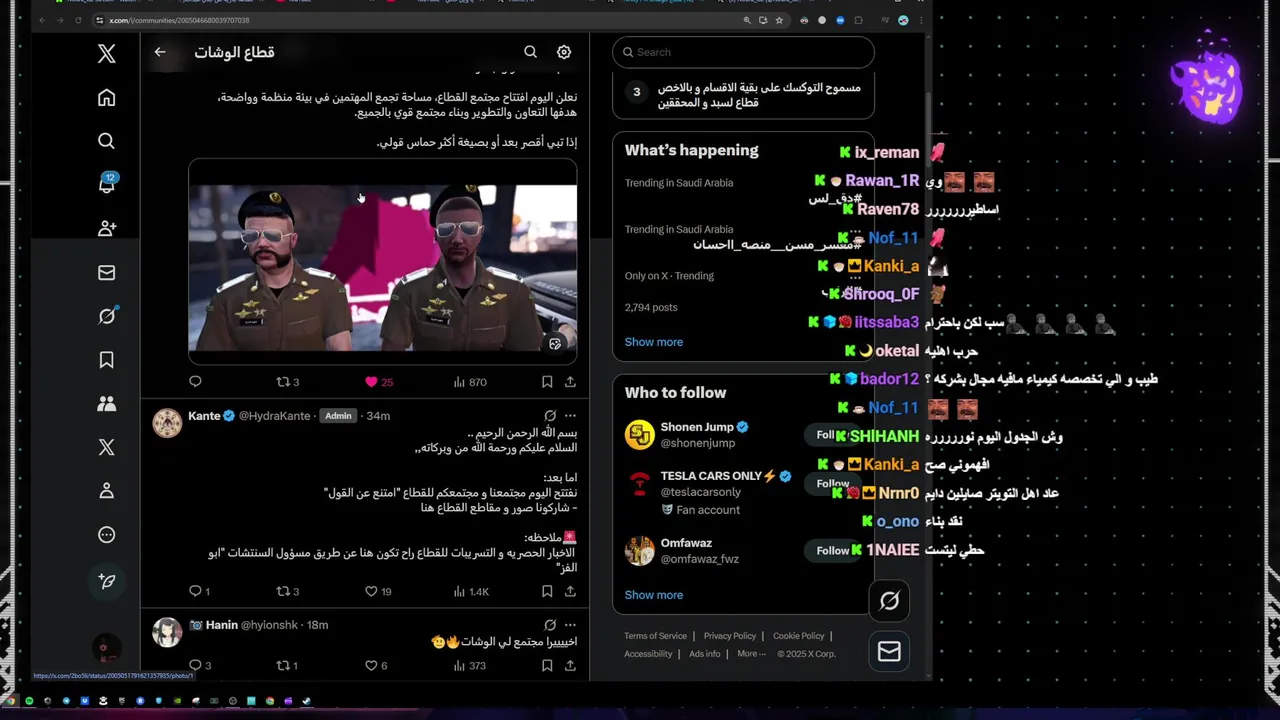Viewport: 1280px width, 720px height.
Task: Open Cookie Policy footer link
Action: pyautogui.click(x=798, y=636)
